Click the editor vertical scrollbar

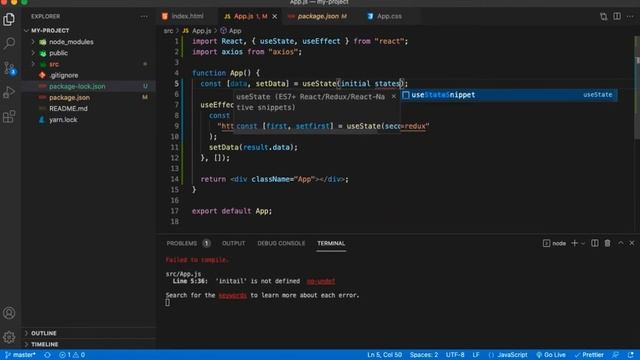[x=637, y=88]
